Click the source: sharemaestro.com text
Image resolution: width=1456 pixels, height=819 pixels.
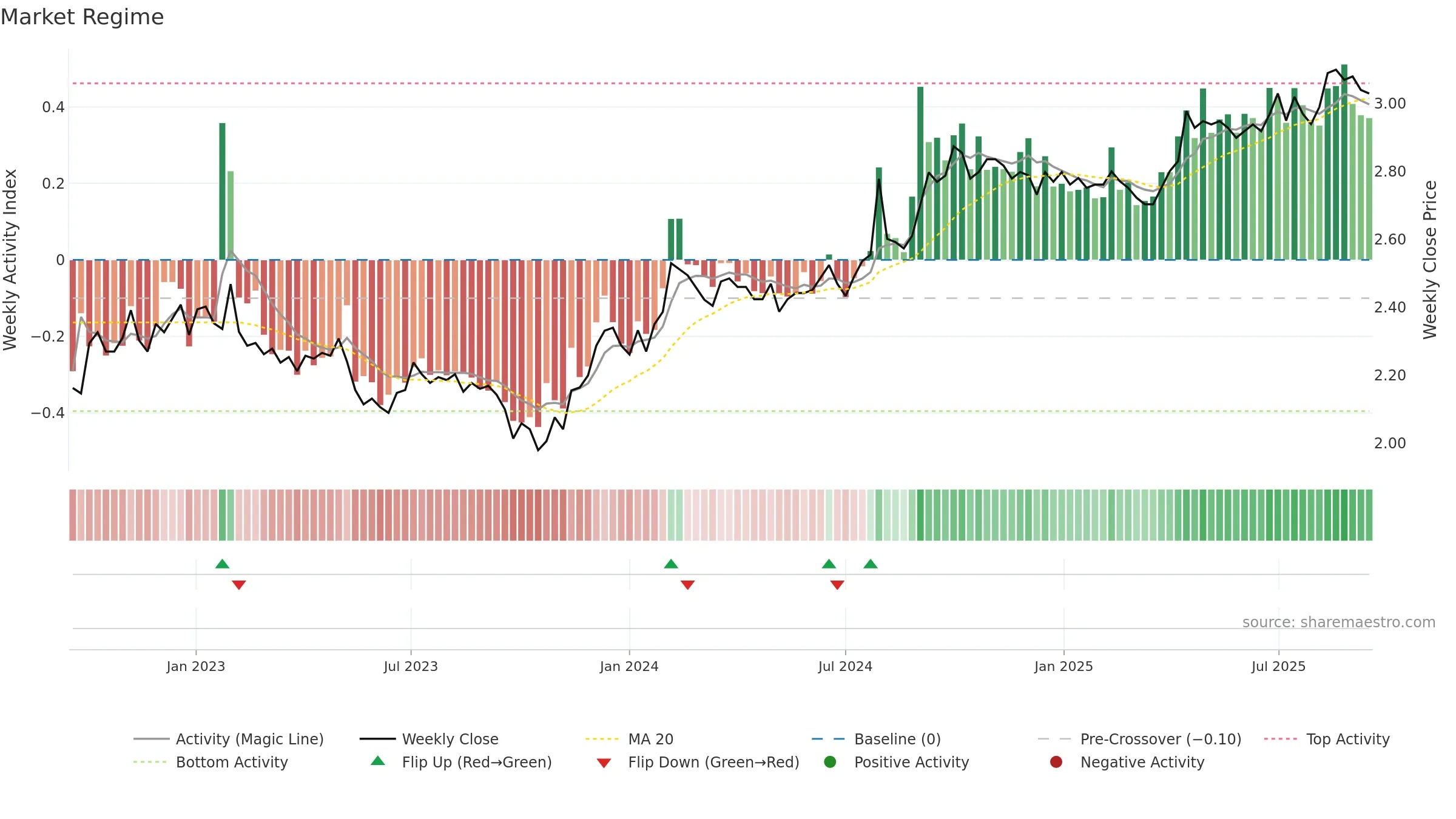(x=1339, y=622)
